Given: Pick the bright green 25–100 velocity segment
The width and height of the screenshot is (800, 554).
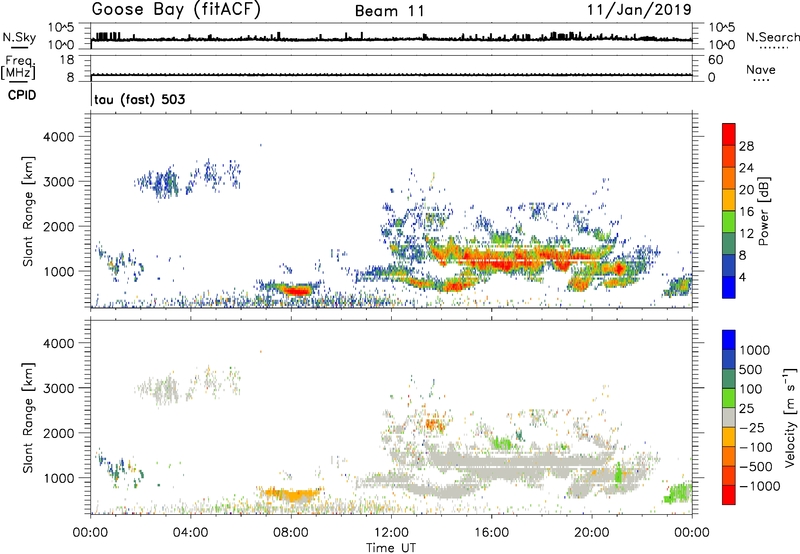Looking at the screenshot, I should coord(729,398).
